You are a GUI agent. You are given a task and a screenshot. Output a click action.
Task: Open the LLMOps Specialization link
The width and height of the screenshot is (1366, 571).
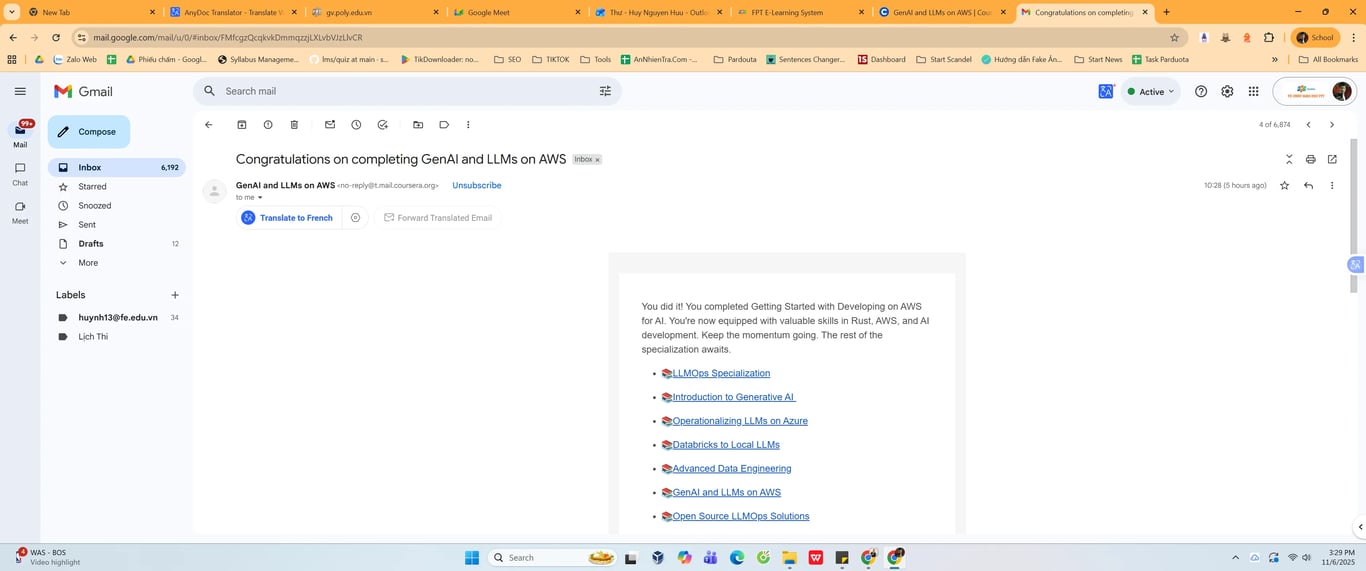point(721,373)
